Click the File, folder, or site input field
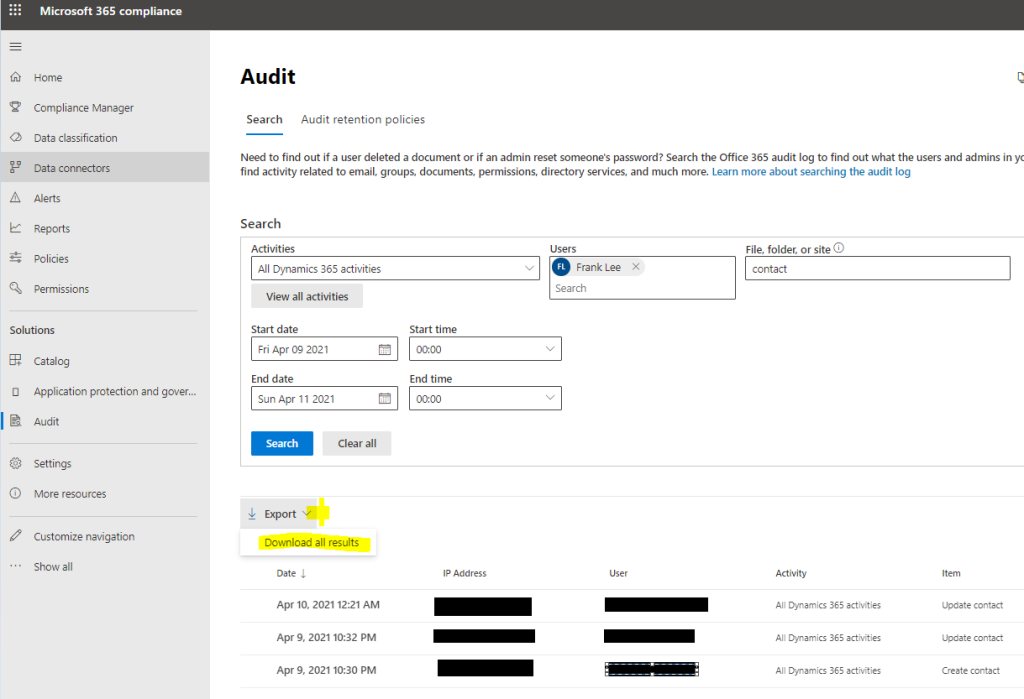1024x699 pixels. 877,268
